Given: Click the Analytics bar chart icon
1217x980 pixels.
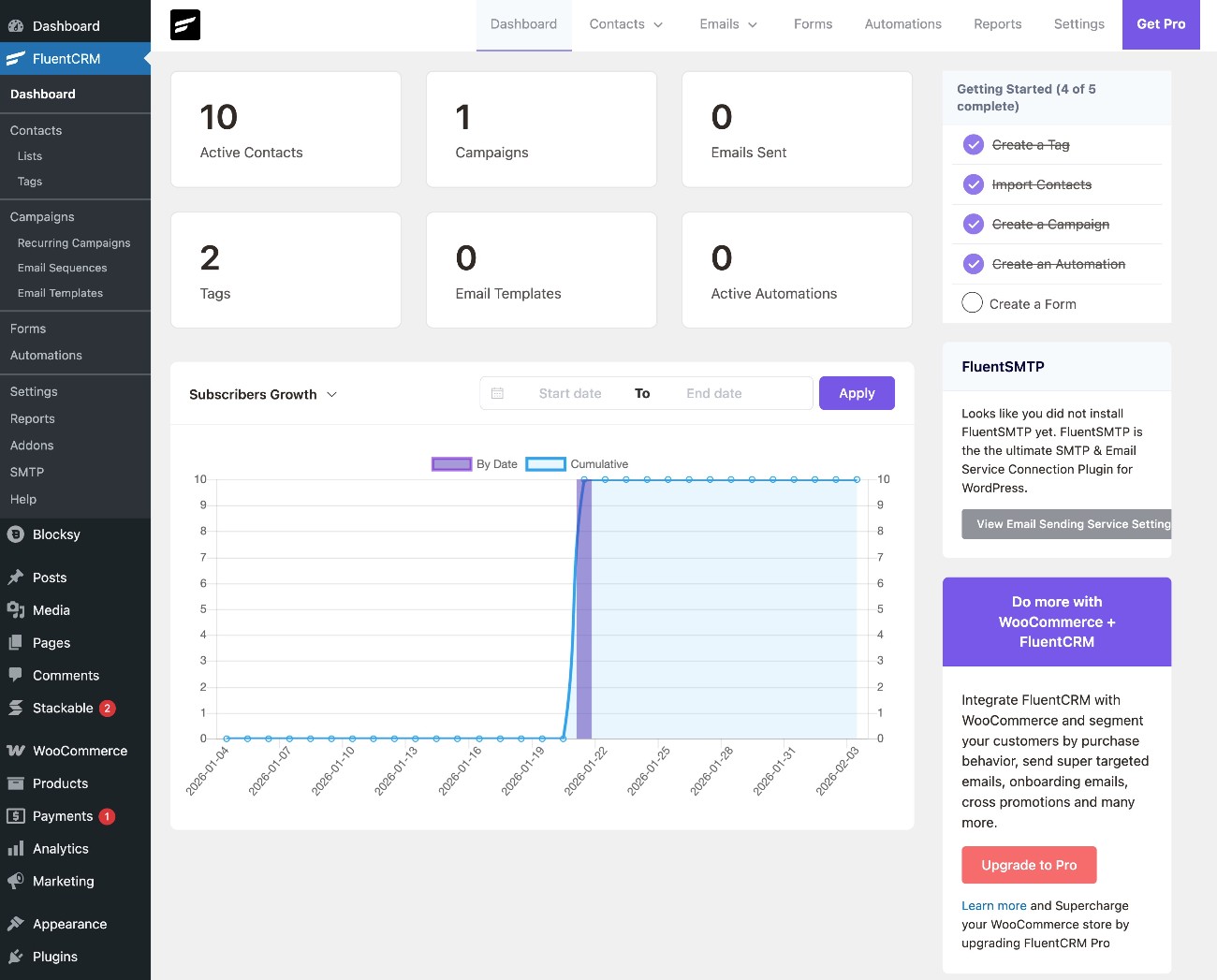Looking at the screenshot, I should [x=16, y=849].
